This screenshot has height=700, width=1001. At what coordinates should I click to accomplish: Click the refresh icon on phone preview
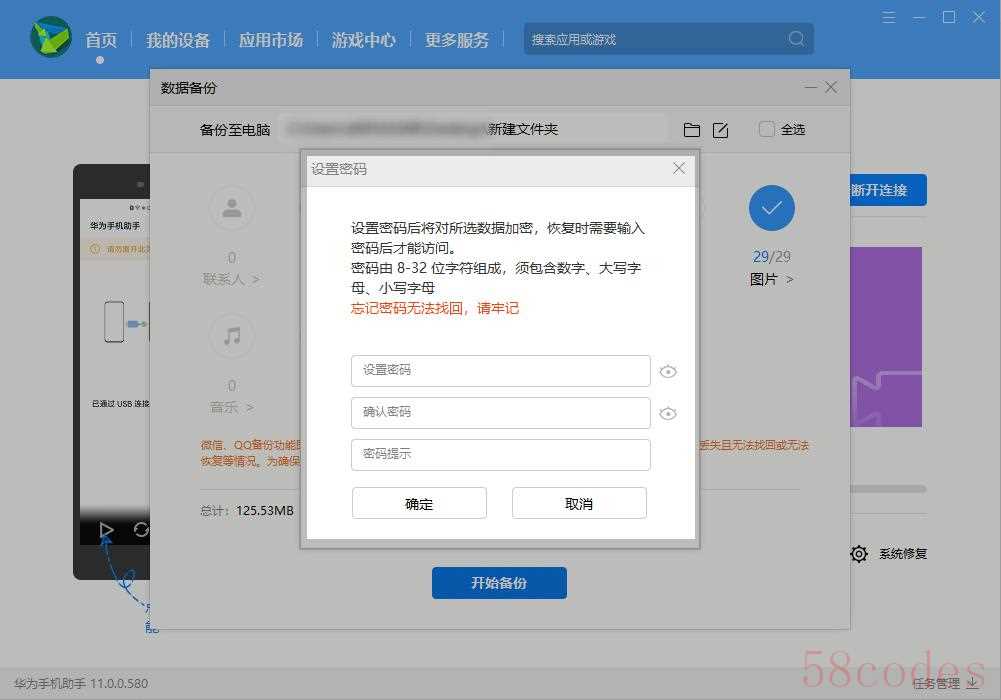coord(141,530)
